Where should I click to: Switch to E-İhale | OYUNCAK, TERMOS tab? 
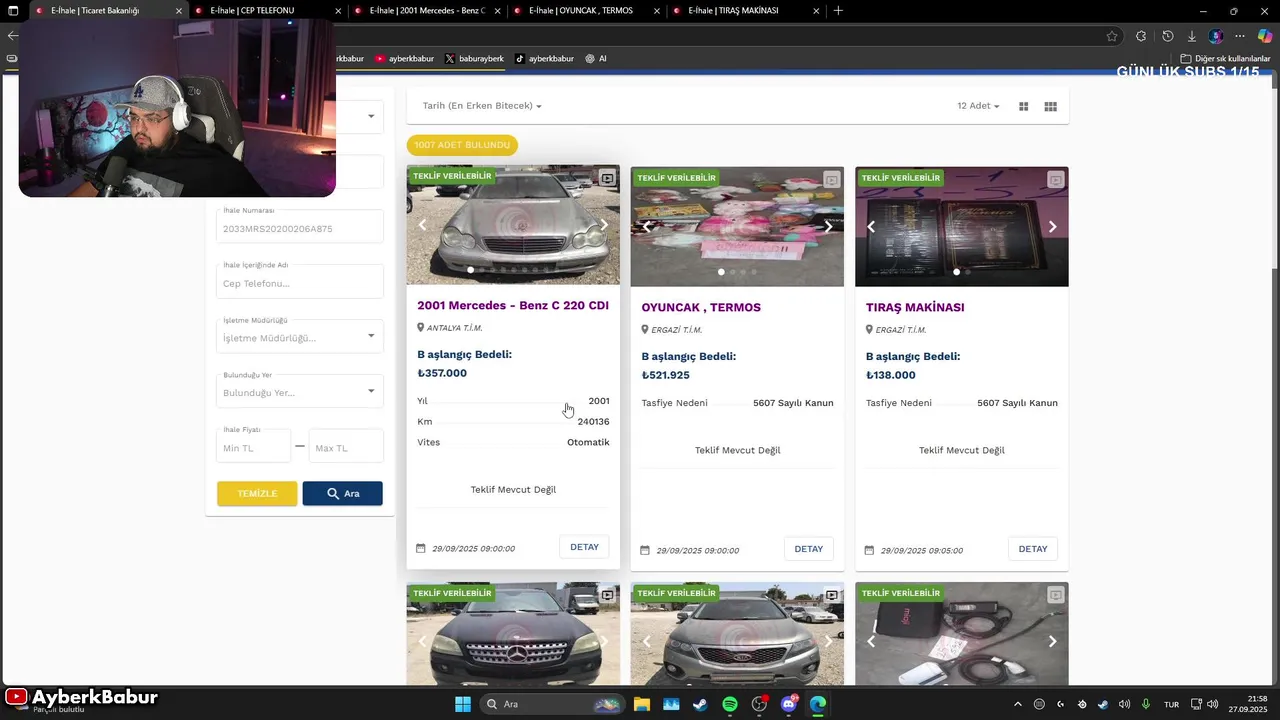pyautogui.click(x=588, y=11)
